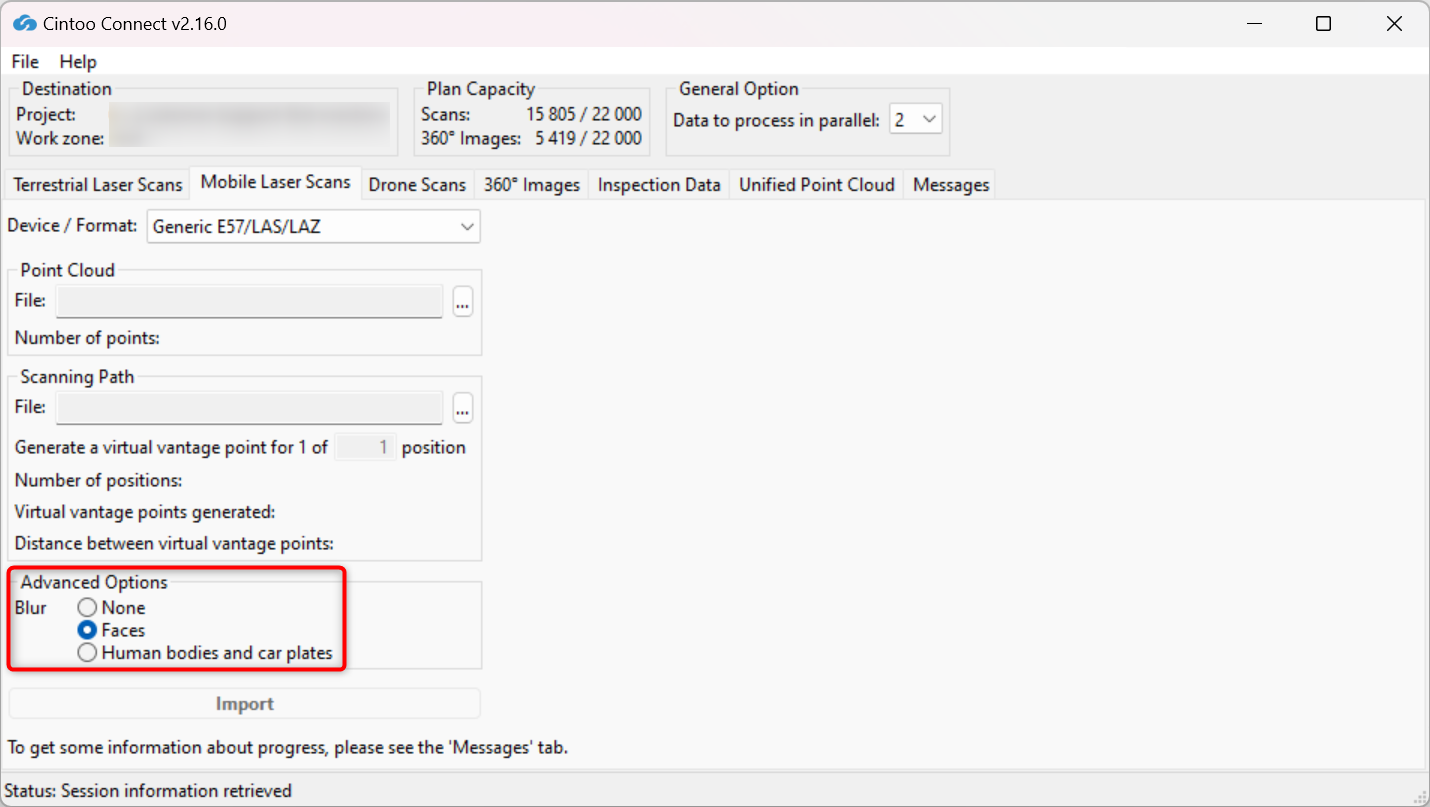Go to the Drone Scans tab
This screenshot has width=1430, height=807.
tap(417, 185)
